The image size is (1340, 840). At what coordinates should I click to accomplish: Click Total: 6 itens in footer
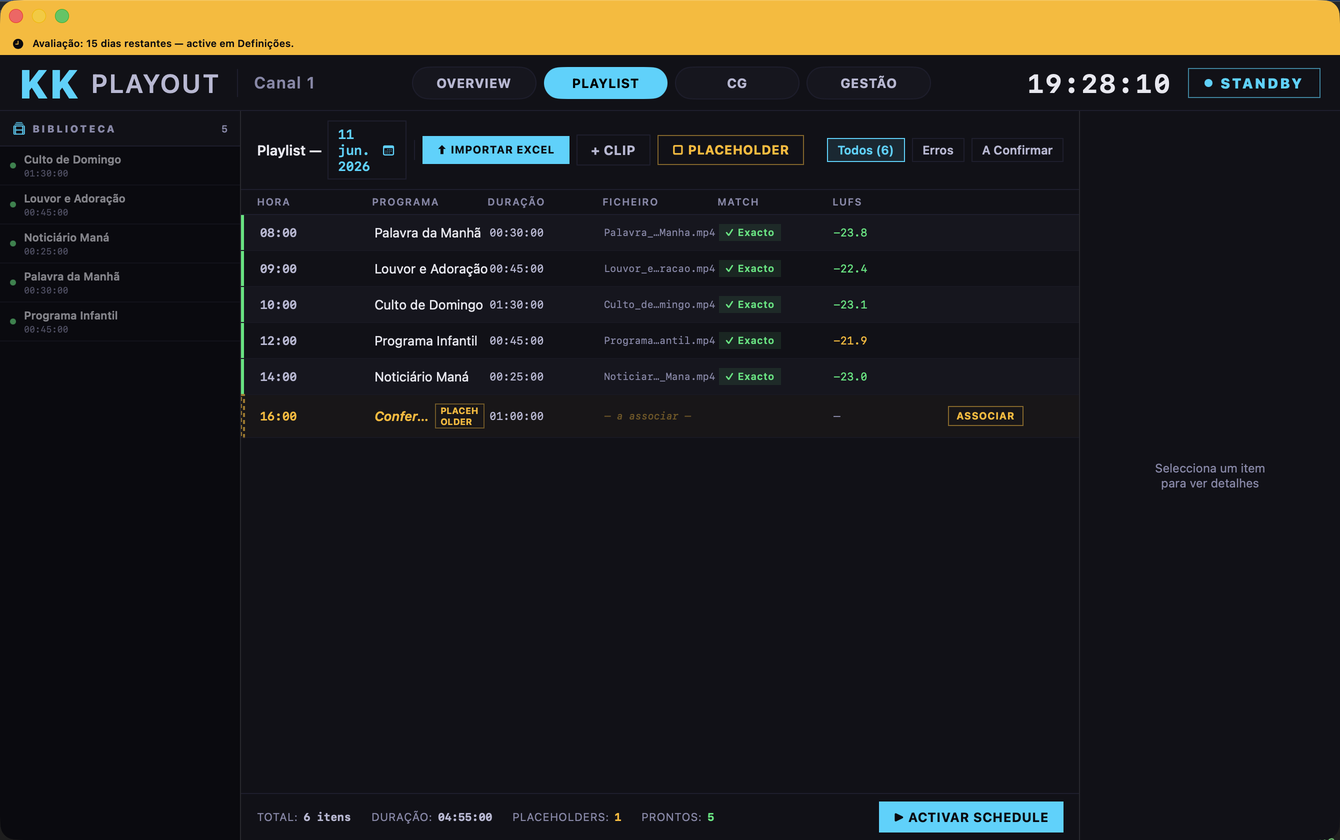(x=304, y=817)
